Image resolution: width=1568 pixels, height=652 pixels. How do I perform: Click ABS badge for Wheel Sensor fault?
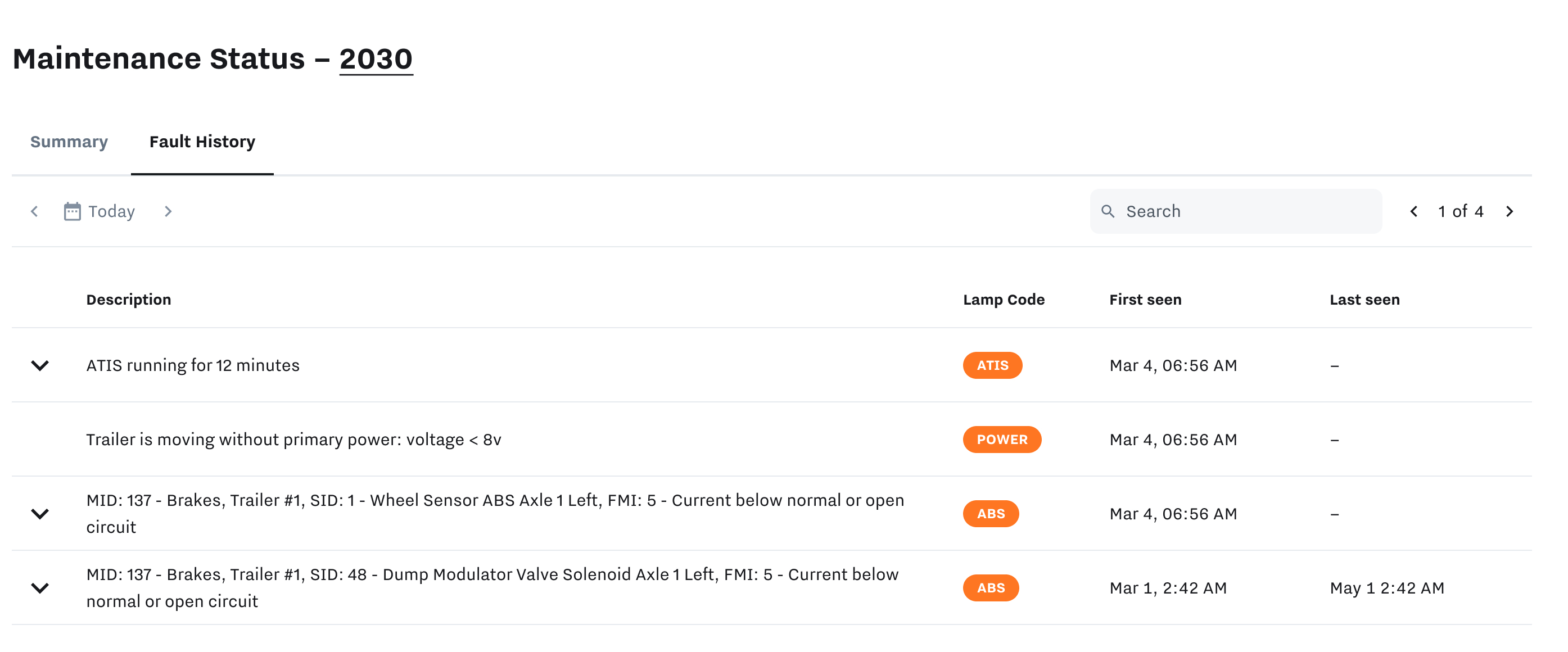(991, 514)
